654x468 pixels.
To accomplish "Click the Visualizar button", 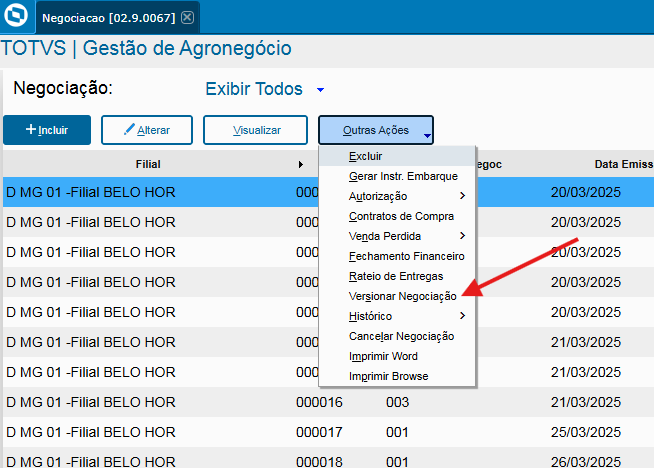I will (x=255, y=130).
